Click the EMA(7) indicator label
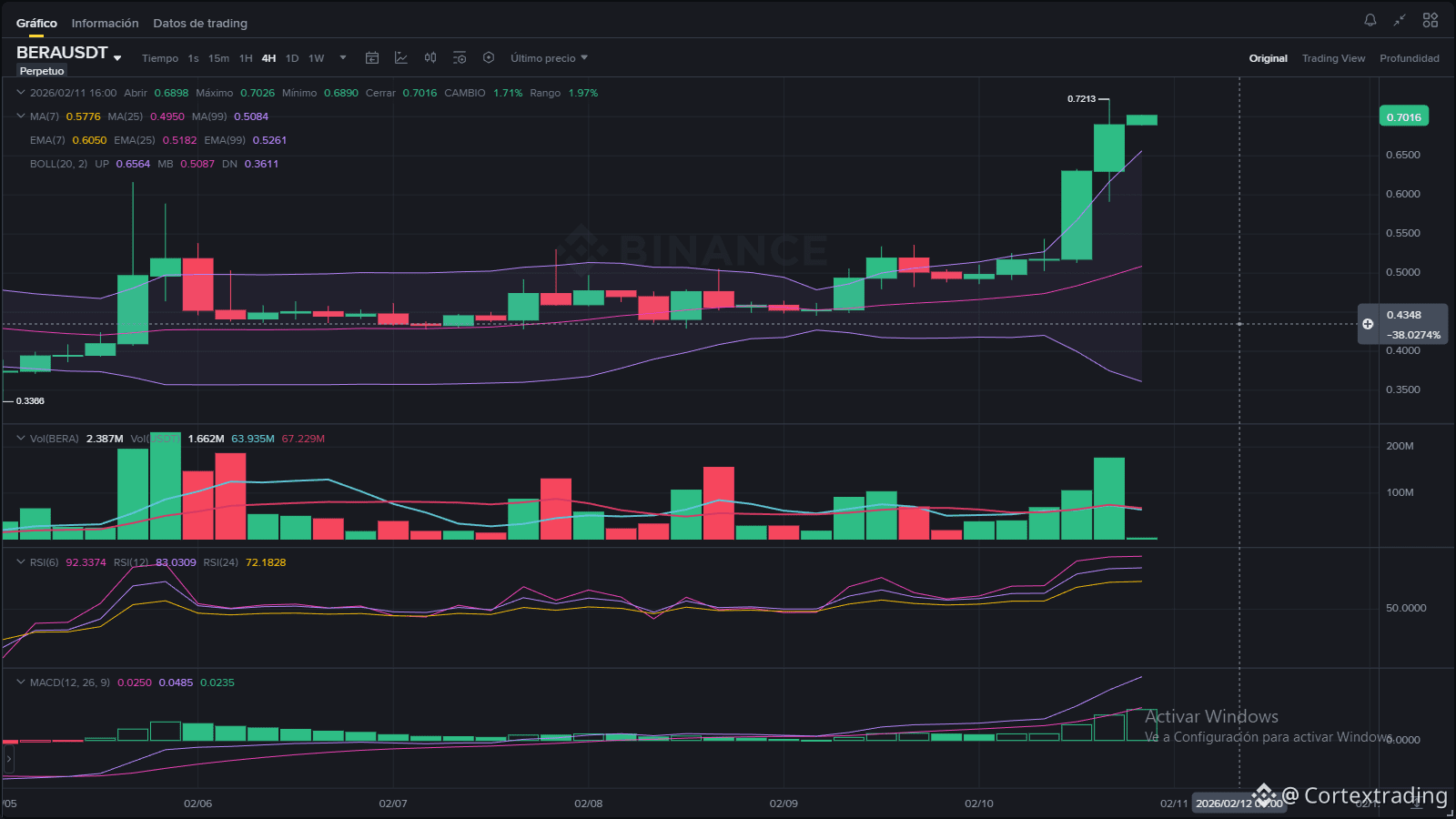Screen dimensions: 1456x819 click(47, 140)
